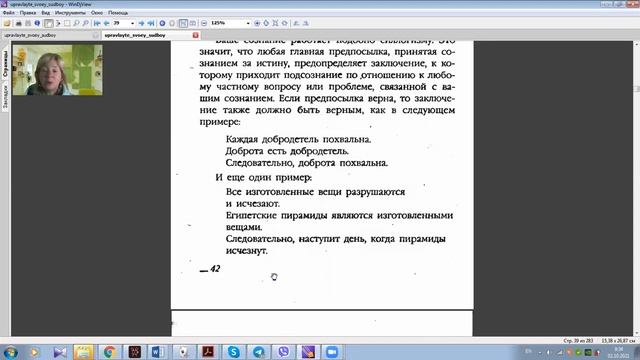This screenshot has height=360, width=640.
Task: Go to the next page arrow
Action: point(141,23)
